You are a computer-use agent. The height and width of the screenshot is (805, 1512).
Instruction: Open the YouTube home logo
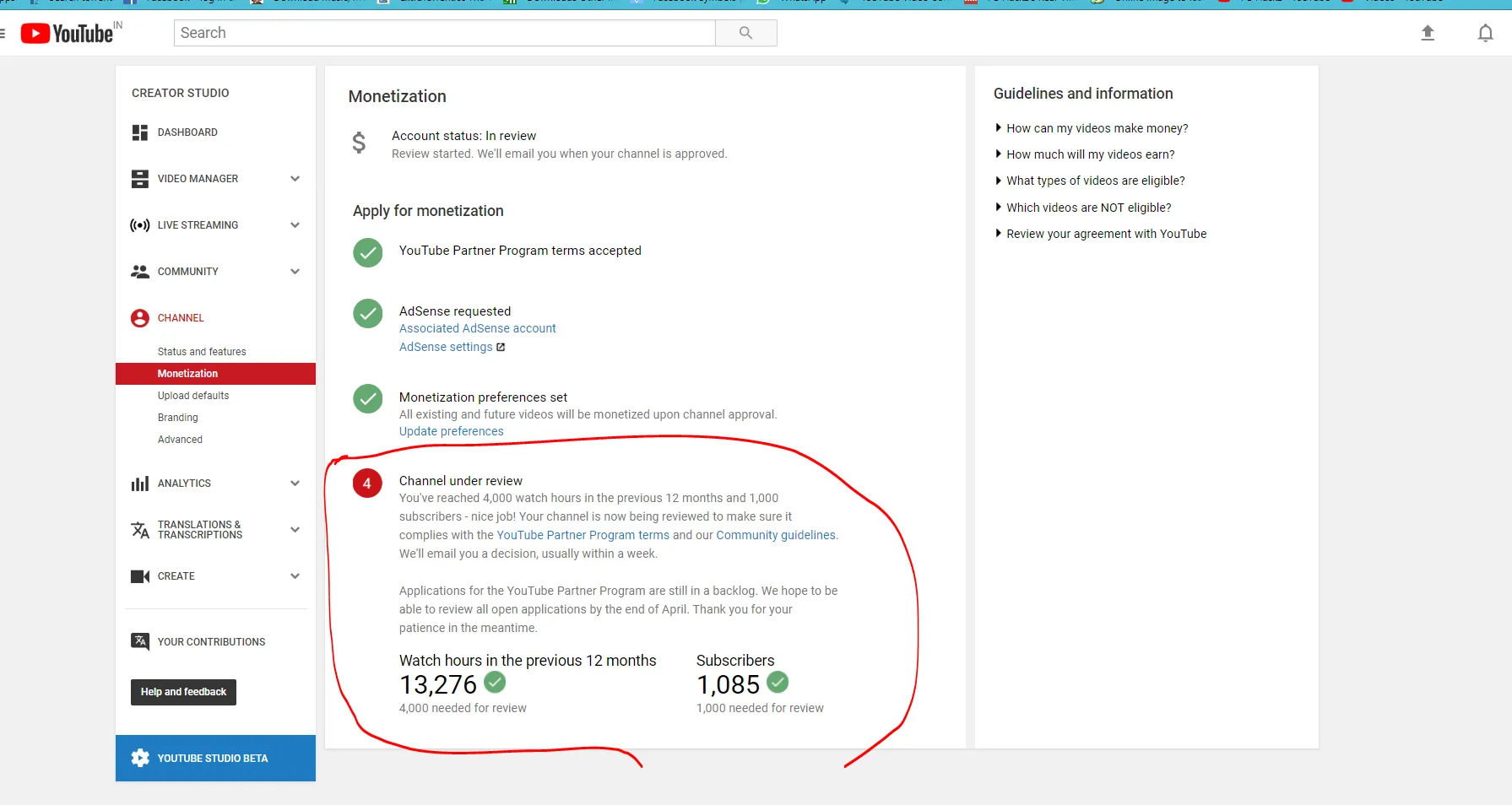click(68, 33)
